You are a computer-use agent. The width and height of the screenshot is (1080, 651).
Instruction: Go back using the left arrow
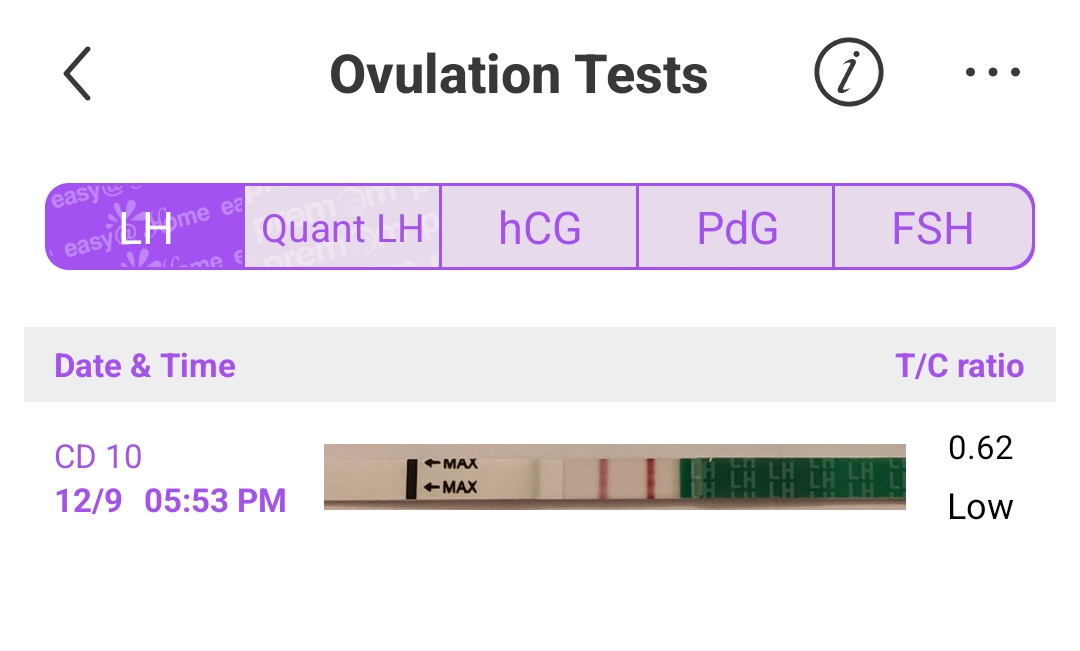(x=77, y=74)
